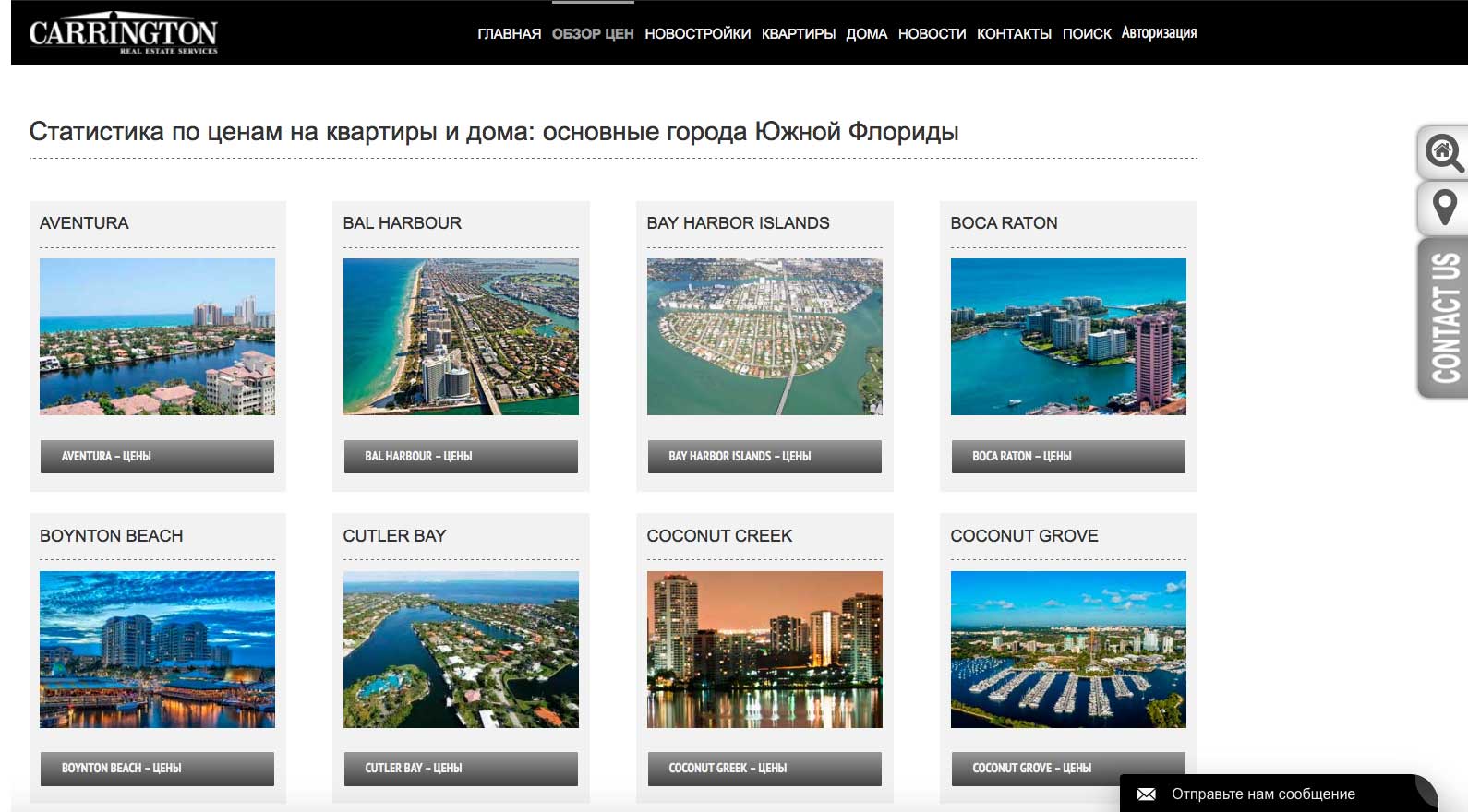Open the НОВОСТРОЙКИ menu item
Image resolution: width=1468 pixels, height=812 pixels.
pos(697,34)
